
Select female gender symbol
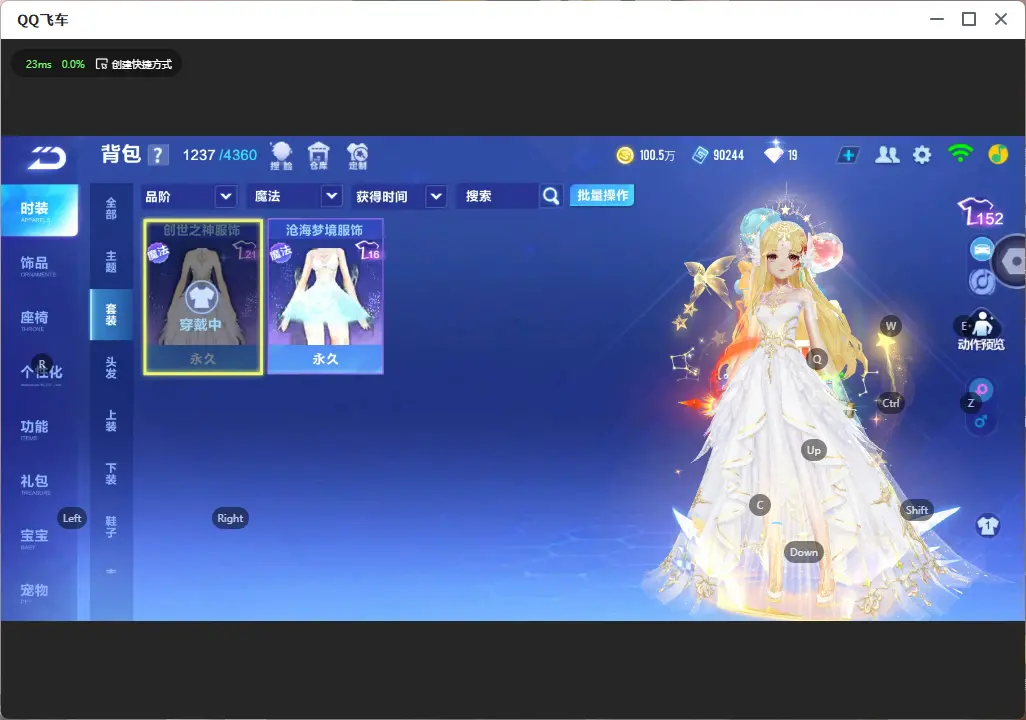982,389
